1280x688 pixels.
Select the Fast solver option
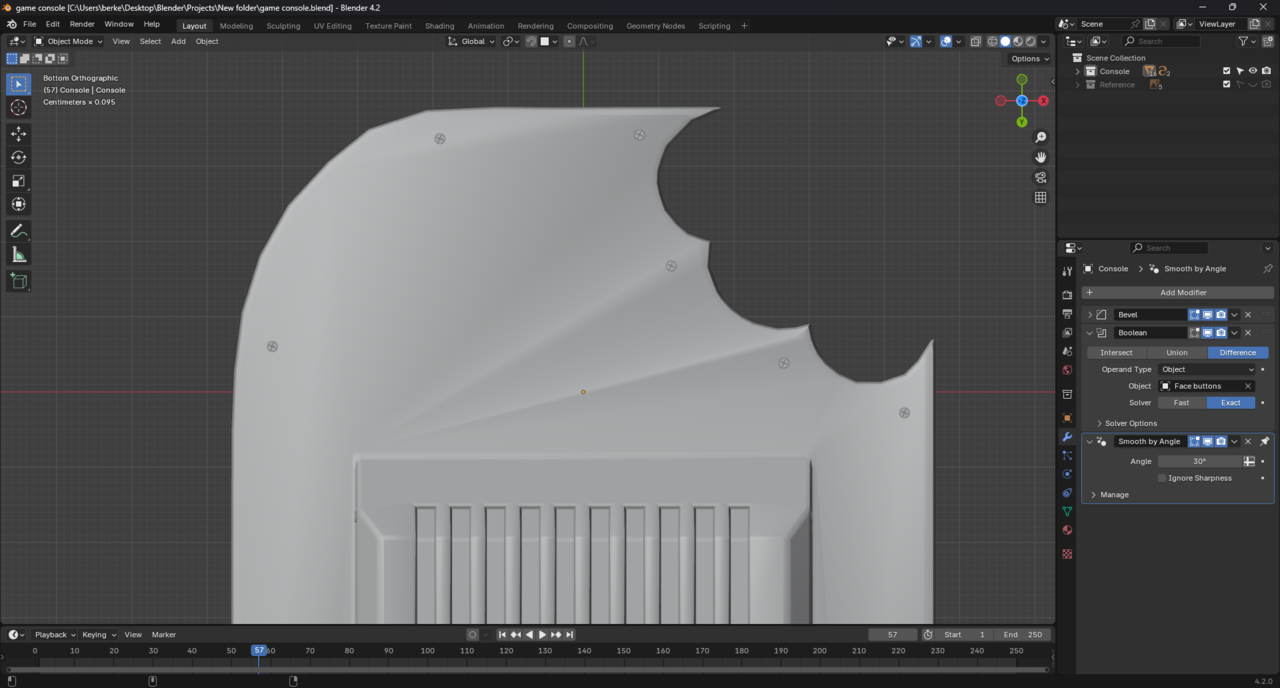[x=1181, y=403]
